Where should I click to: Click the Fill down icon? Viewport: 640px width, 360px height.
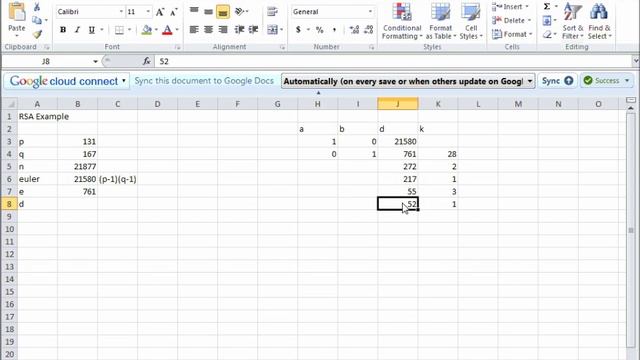547,20
